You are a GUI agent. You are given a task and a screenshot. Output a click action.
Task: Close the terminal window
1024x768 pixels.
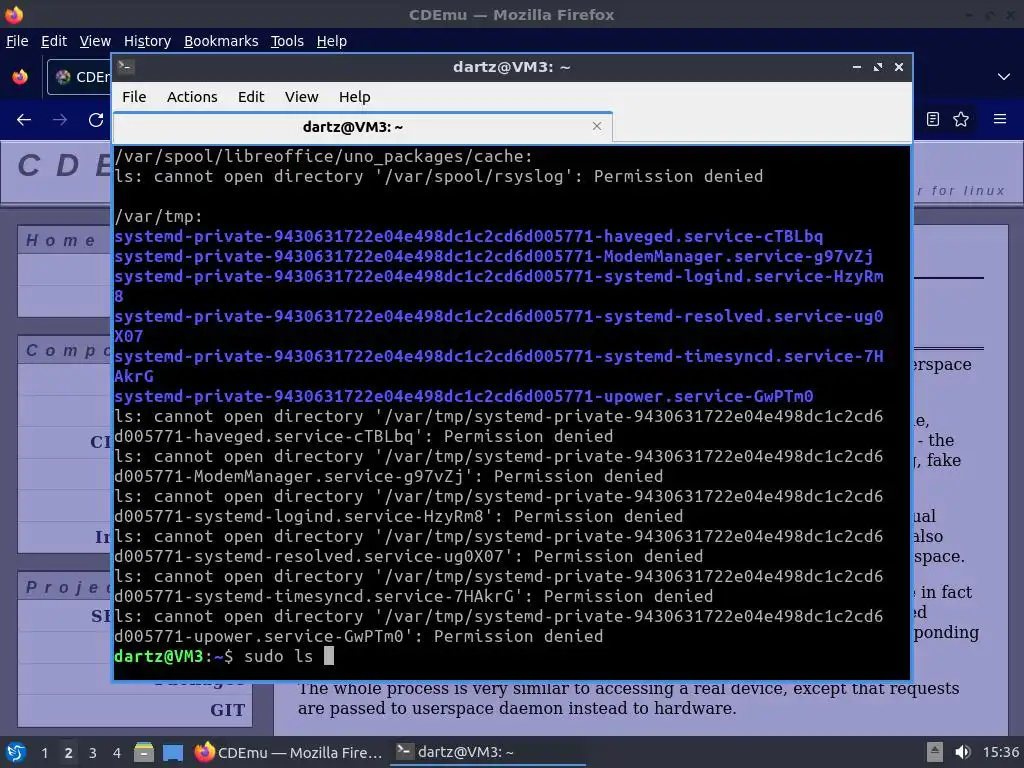899,67
